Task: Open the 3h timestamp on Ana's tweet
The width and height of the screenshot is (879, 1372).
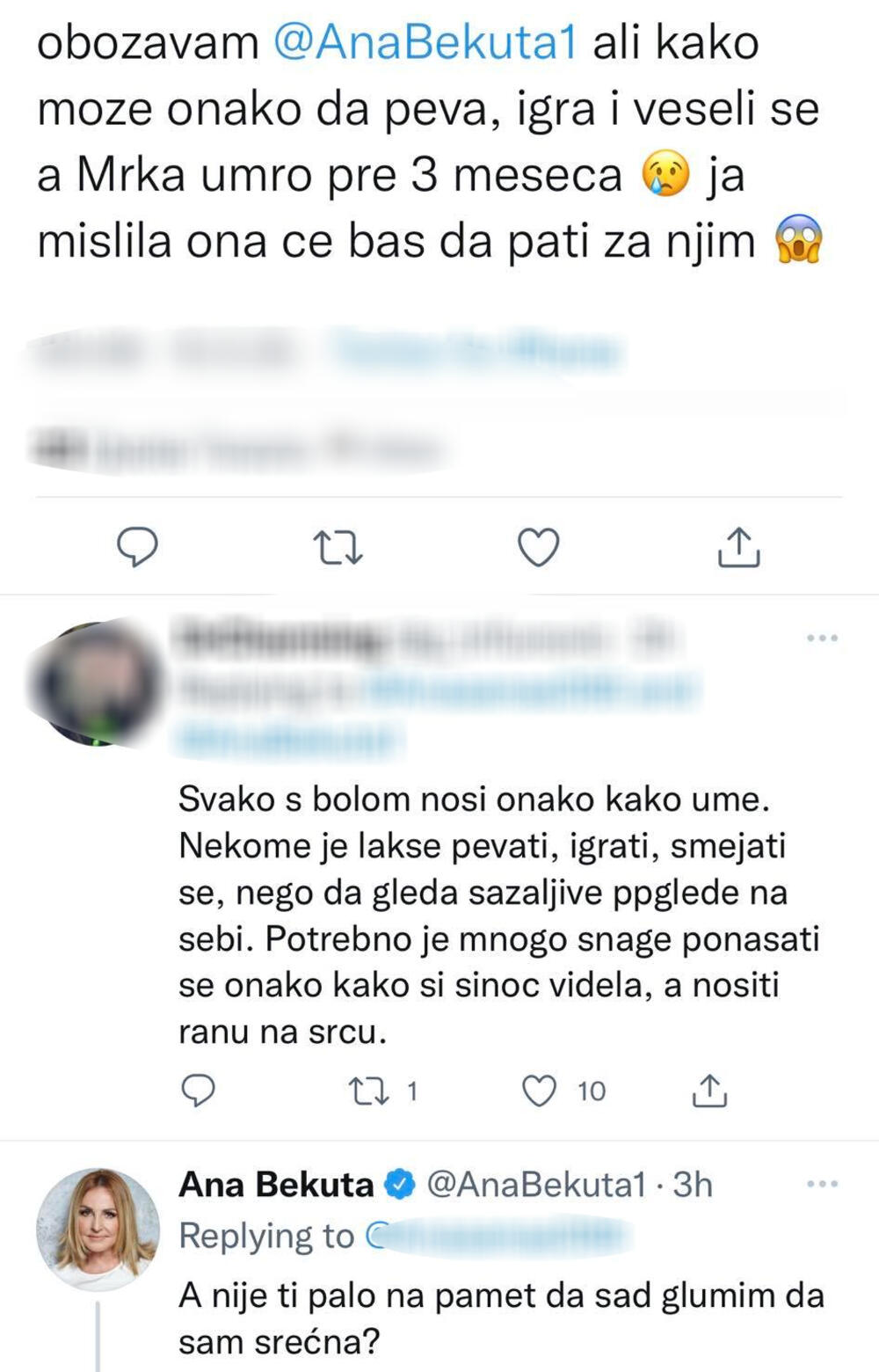Action: click(x=693, y=1186)
